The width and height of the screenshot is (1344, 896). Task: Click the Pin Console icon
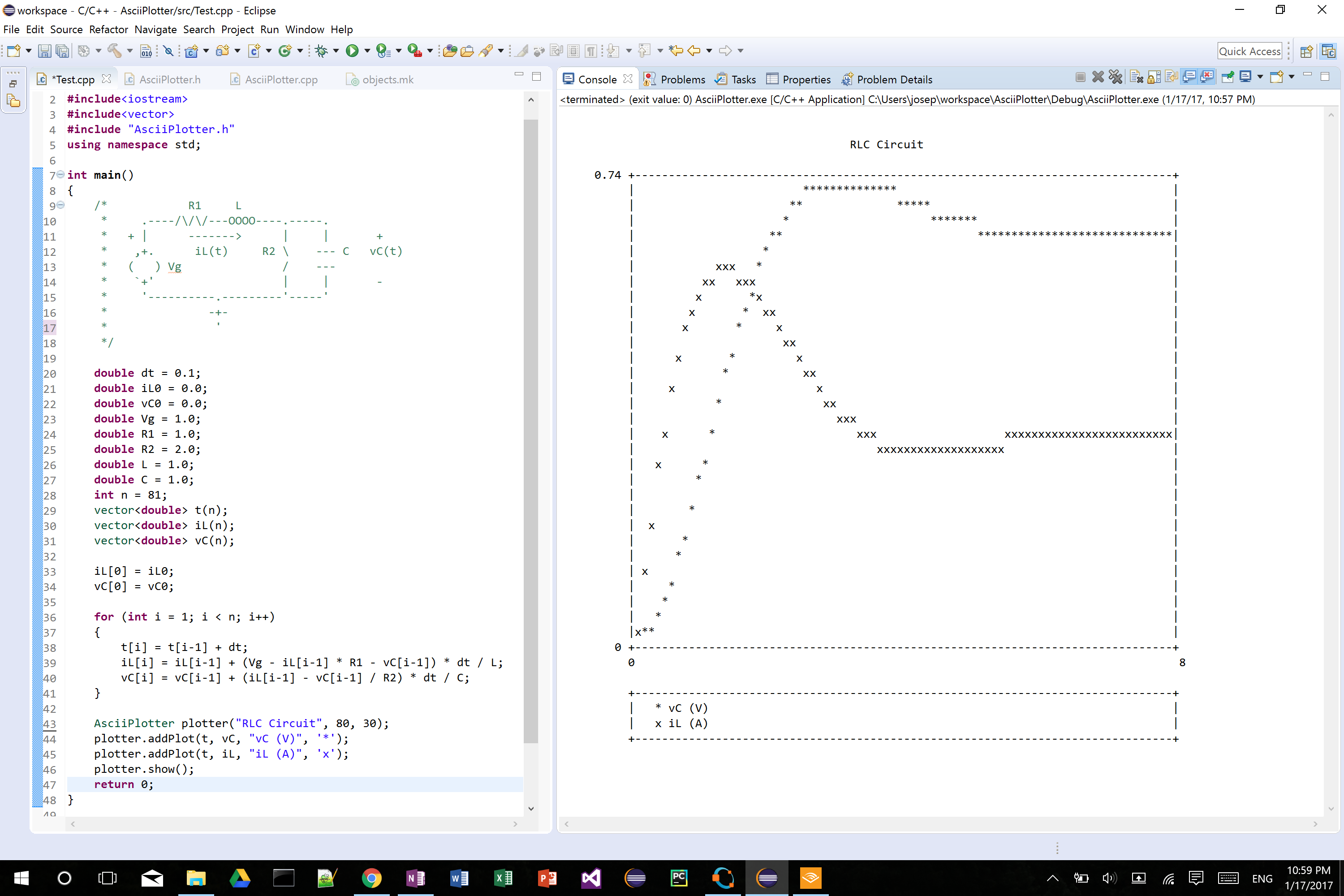1228,77
